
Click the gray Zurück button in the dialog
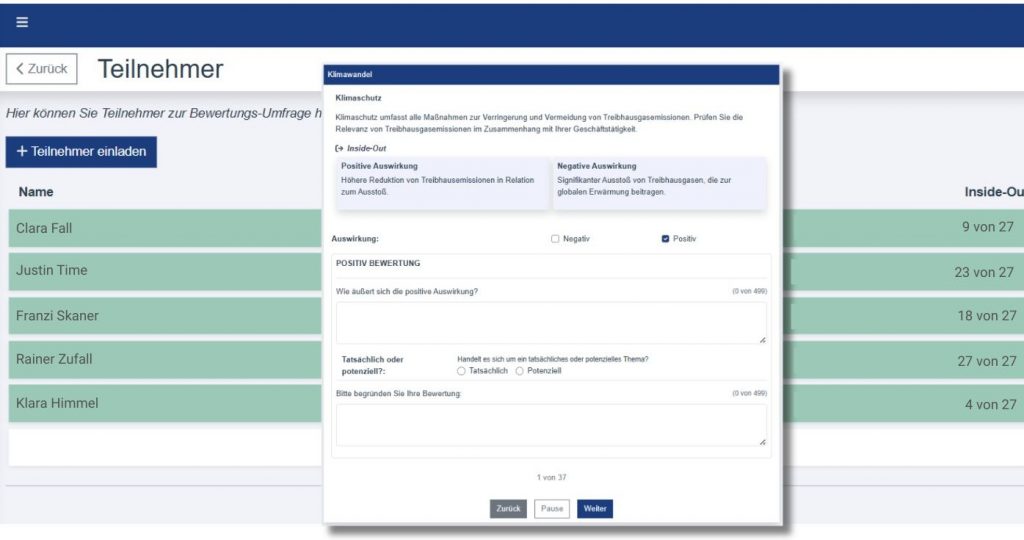(508, 509)
